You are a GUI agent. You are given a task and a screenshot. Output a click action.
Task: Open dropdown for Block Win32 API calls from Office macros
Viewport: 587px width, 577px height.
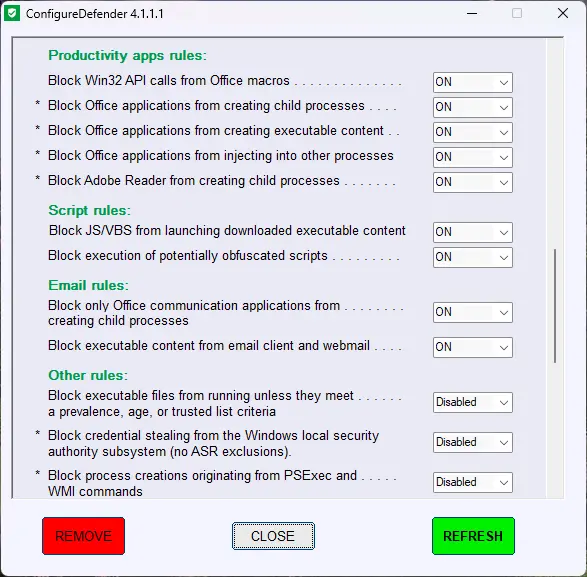472,82
